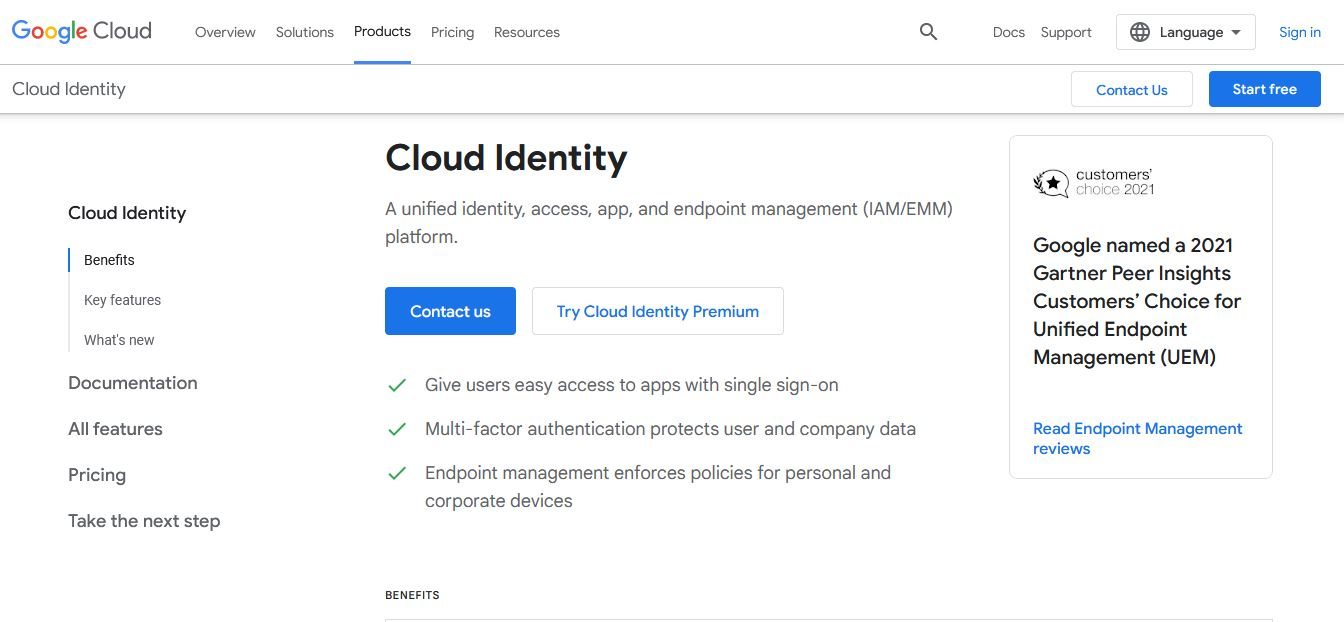Click the Google Cloud logo
The height and width of the screenshot is (622, 1344).
coord(82,32)
